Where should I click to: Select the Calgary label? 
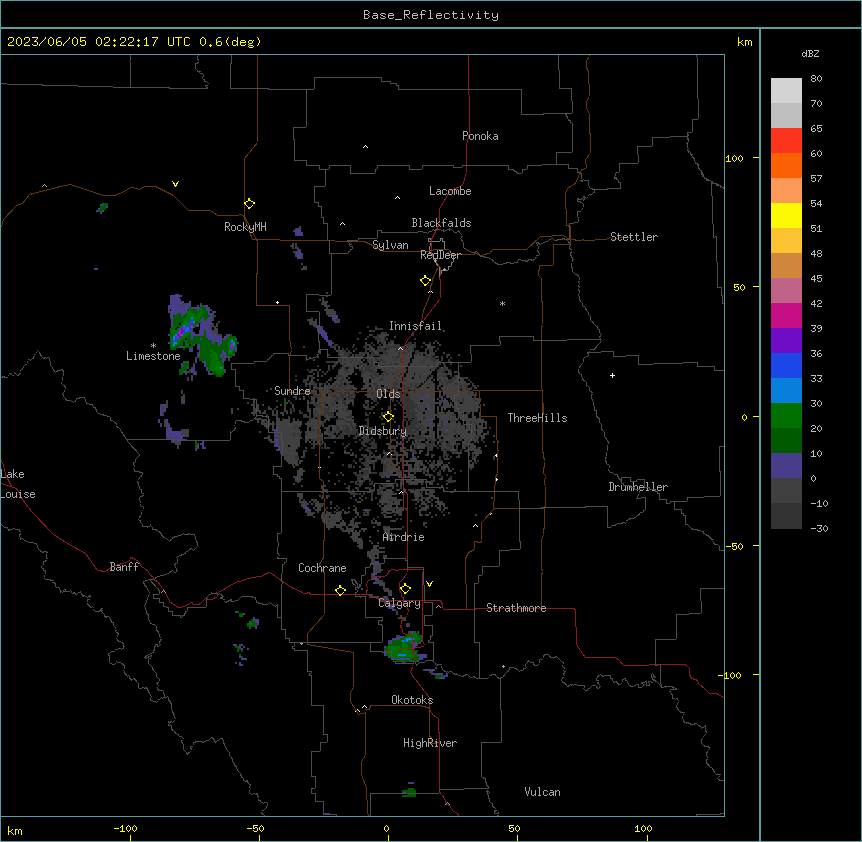click(x=399, y=603)
